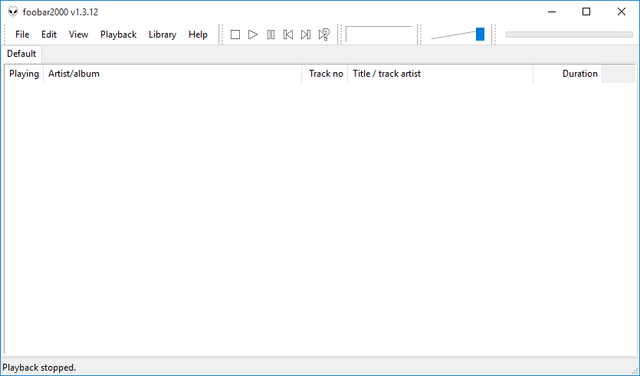Viewport: 640px width, 376px height.
Task: Go to previous track
Action: pos(288,35)
